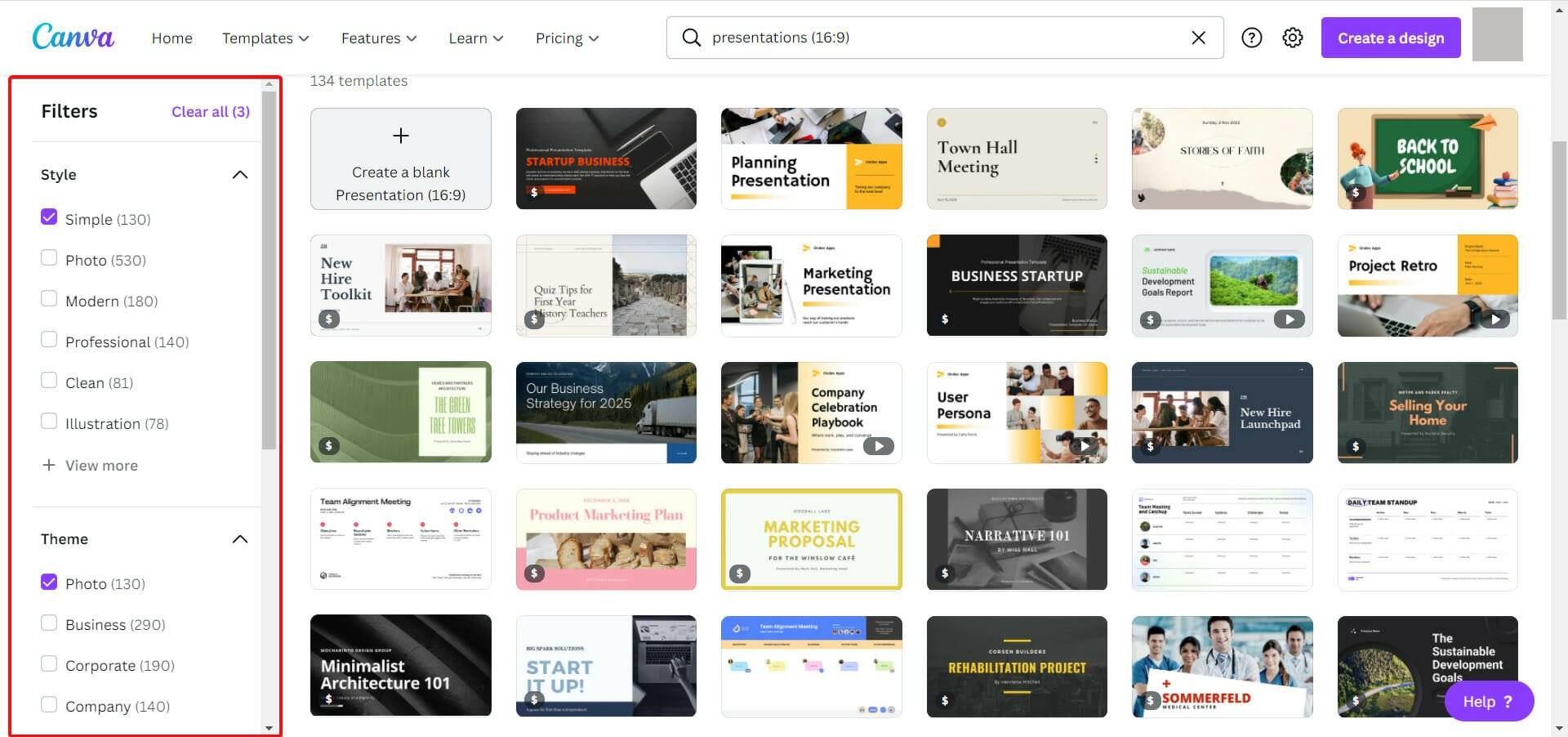1568x737 pixels.
Task: Click the search magnifier icon
Action: pyautogui.click(x=691, y=38)
